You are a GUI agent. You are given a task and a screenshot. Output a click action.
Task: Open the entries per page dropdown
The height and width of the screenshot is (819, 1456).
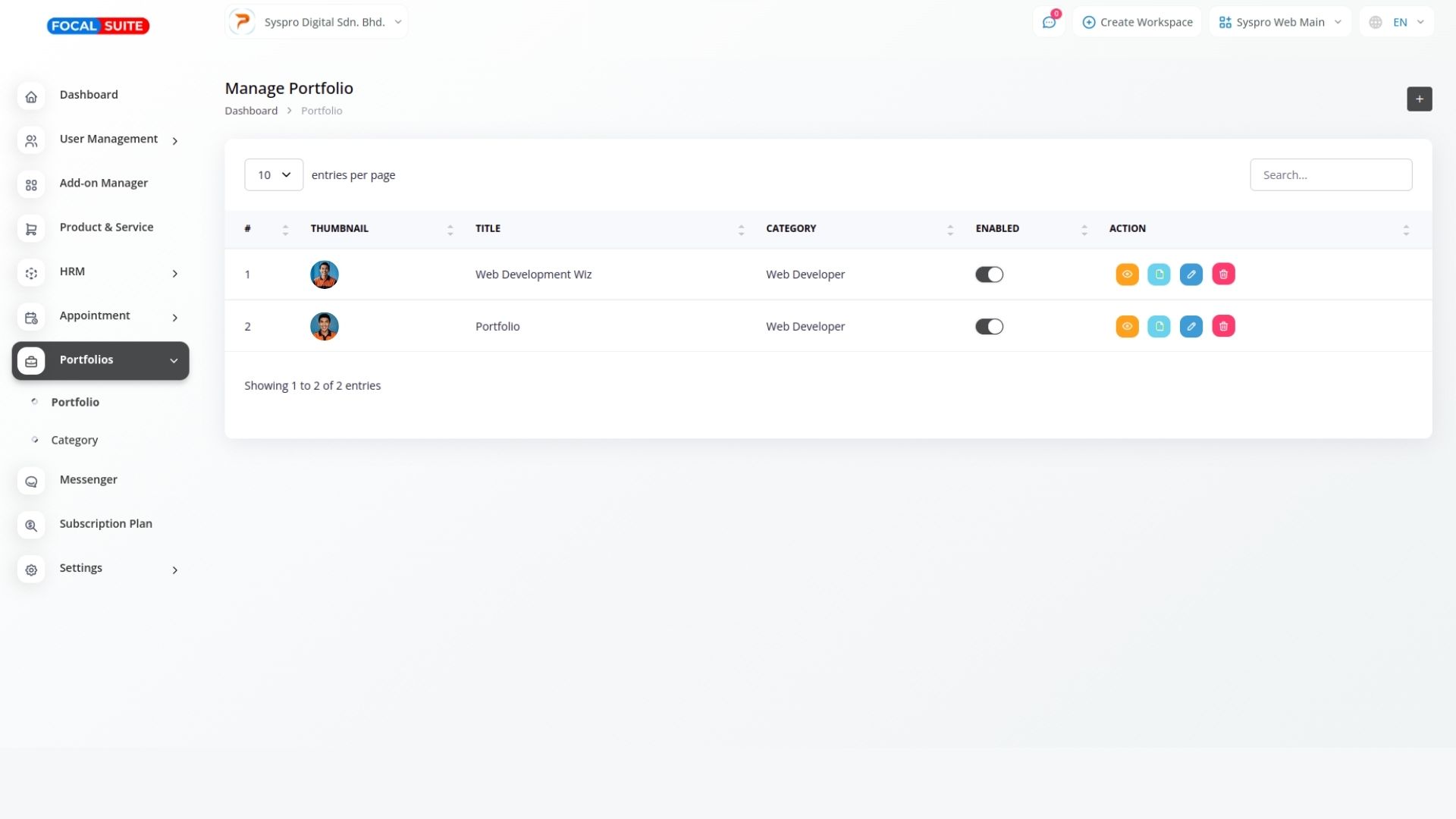[274, 175]
